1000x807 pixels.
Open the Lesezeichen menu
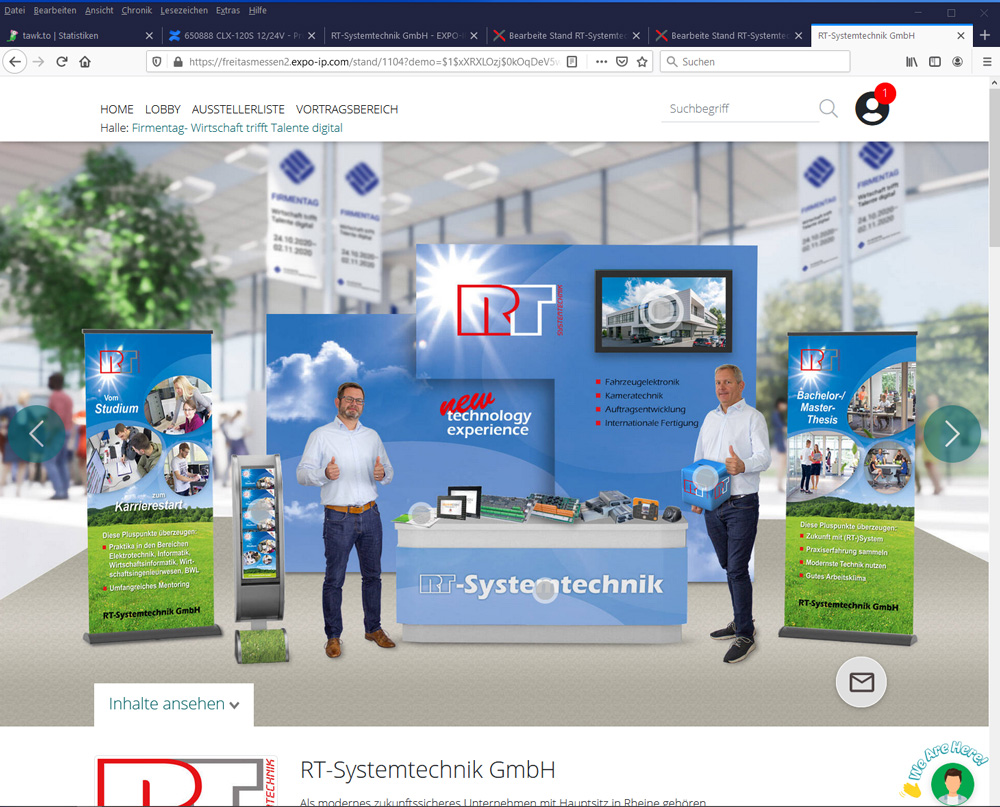(x=184, y=10)
